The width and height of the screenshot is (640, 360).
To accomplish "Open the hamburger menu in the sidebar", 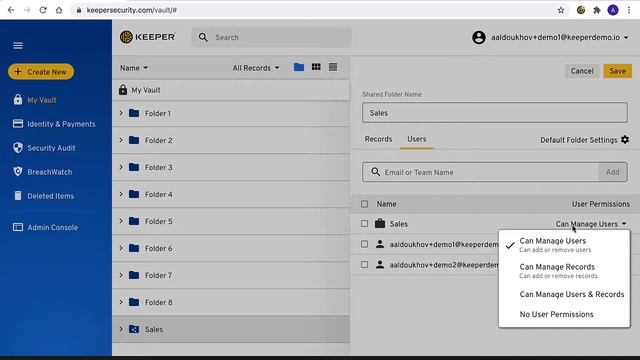I will [x=18, y=45].
